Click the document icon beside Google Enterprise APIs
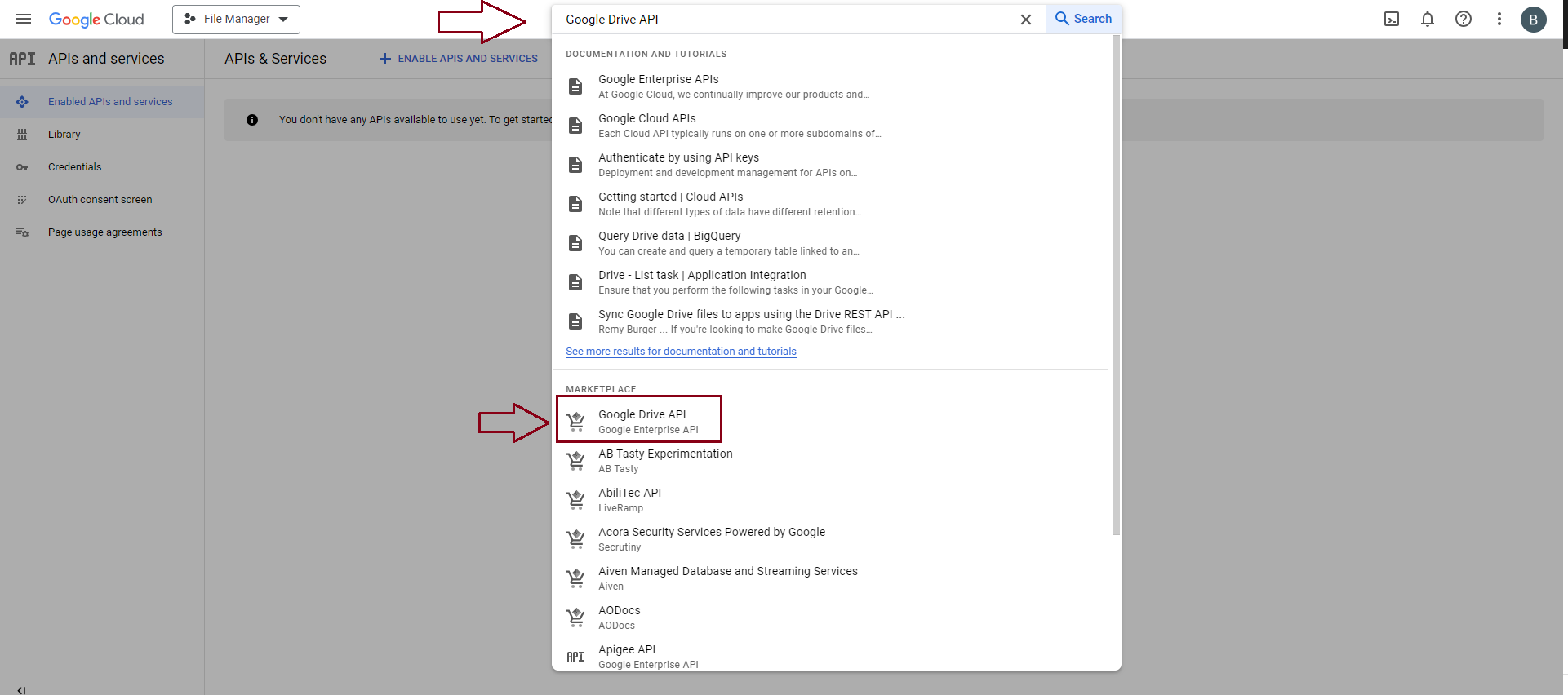 click(575, 86)
